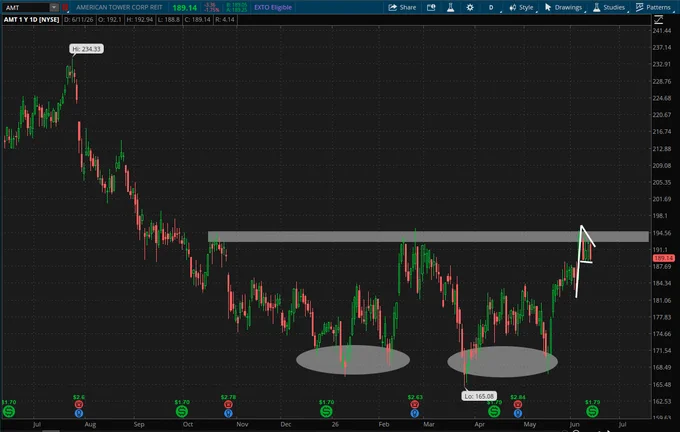680x432 pixels.
Task: Click the H: 192.94 high value
Action: 140,20
